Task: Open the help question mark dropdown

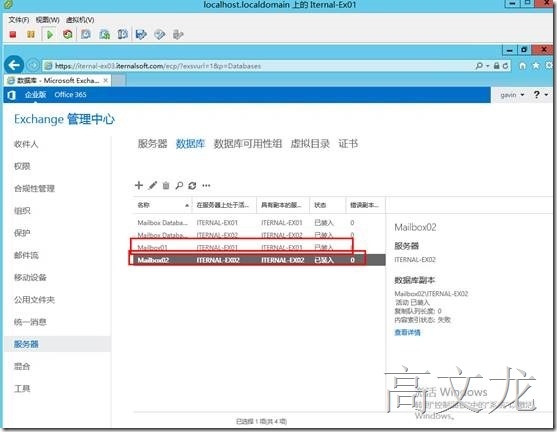Action: coord(541,94)
